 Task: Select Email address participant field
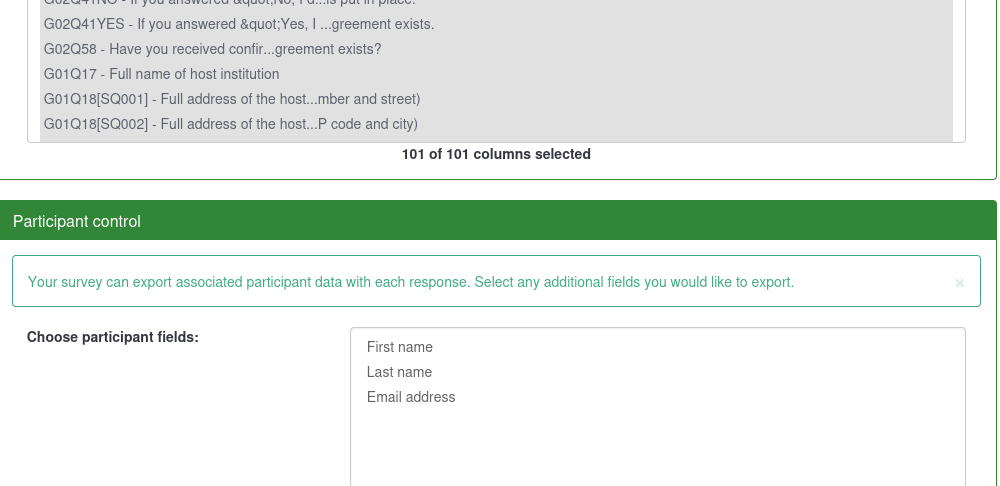click(x=411, y=397)
